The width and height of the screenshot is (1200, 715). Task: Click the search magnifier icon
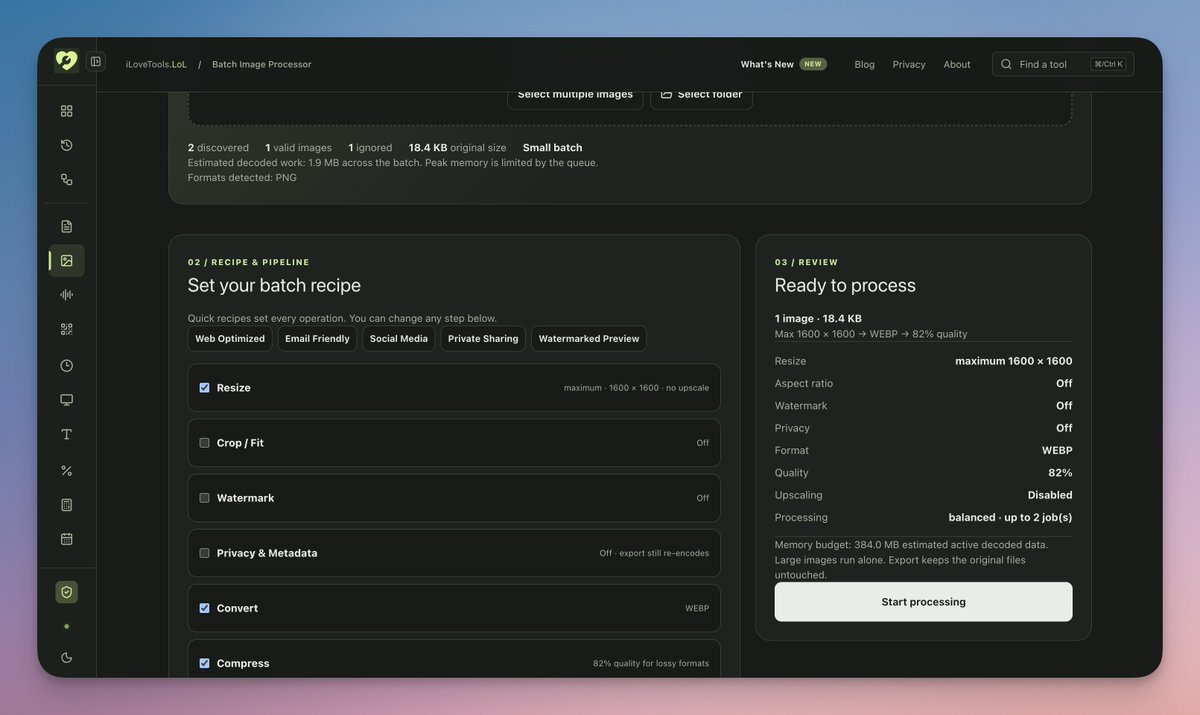(1006, 64)
